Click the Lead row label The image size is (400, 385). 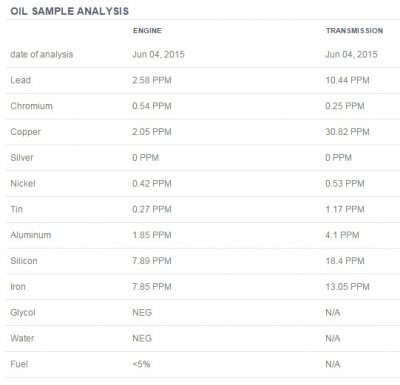tap(20, 80)
